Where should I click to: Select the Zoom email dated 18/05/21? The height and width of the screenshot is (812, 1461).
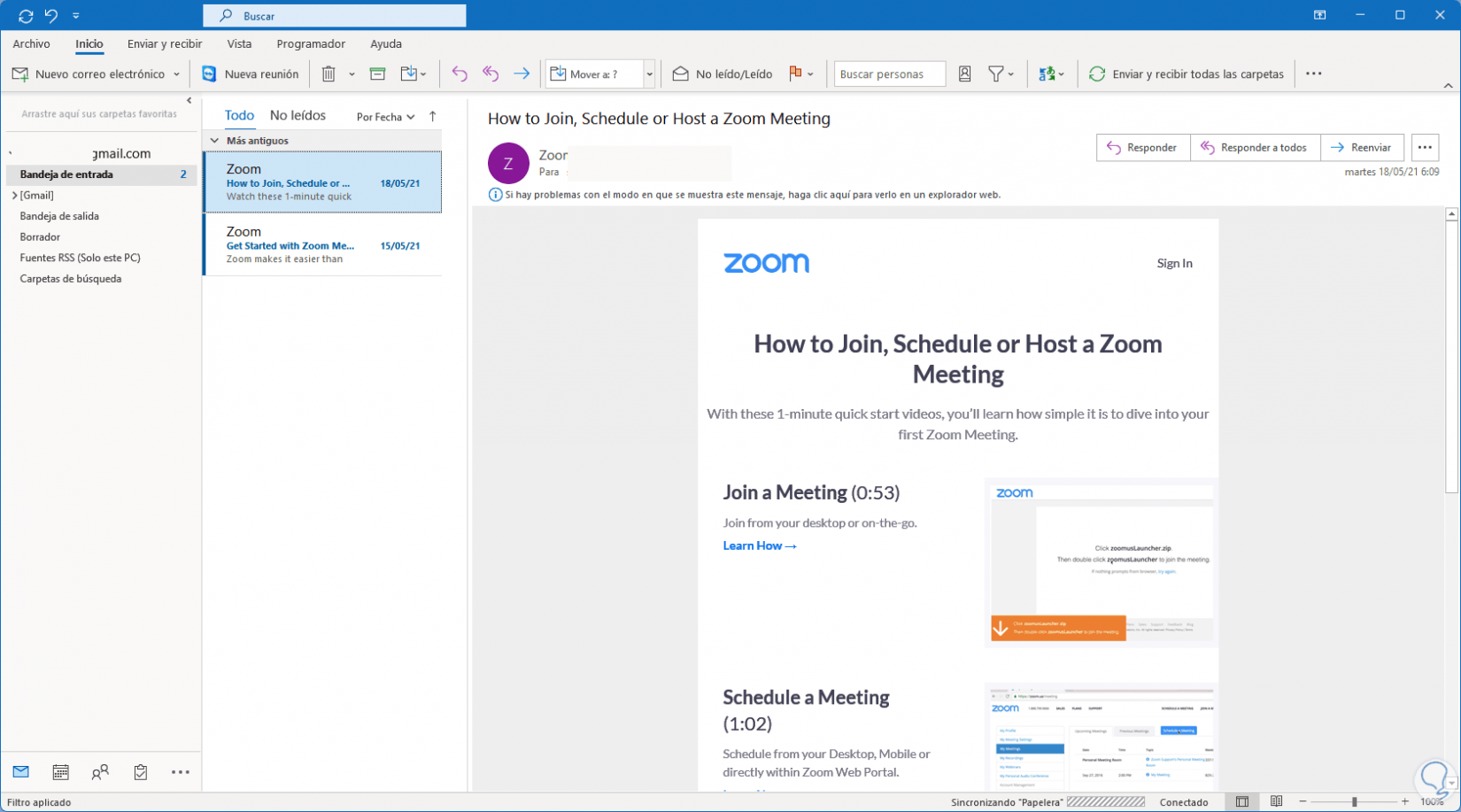[x=323, y=182]
